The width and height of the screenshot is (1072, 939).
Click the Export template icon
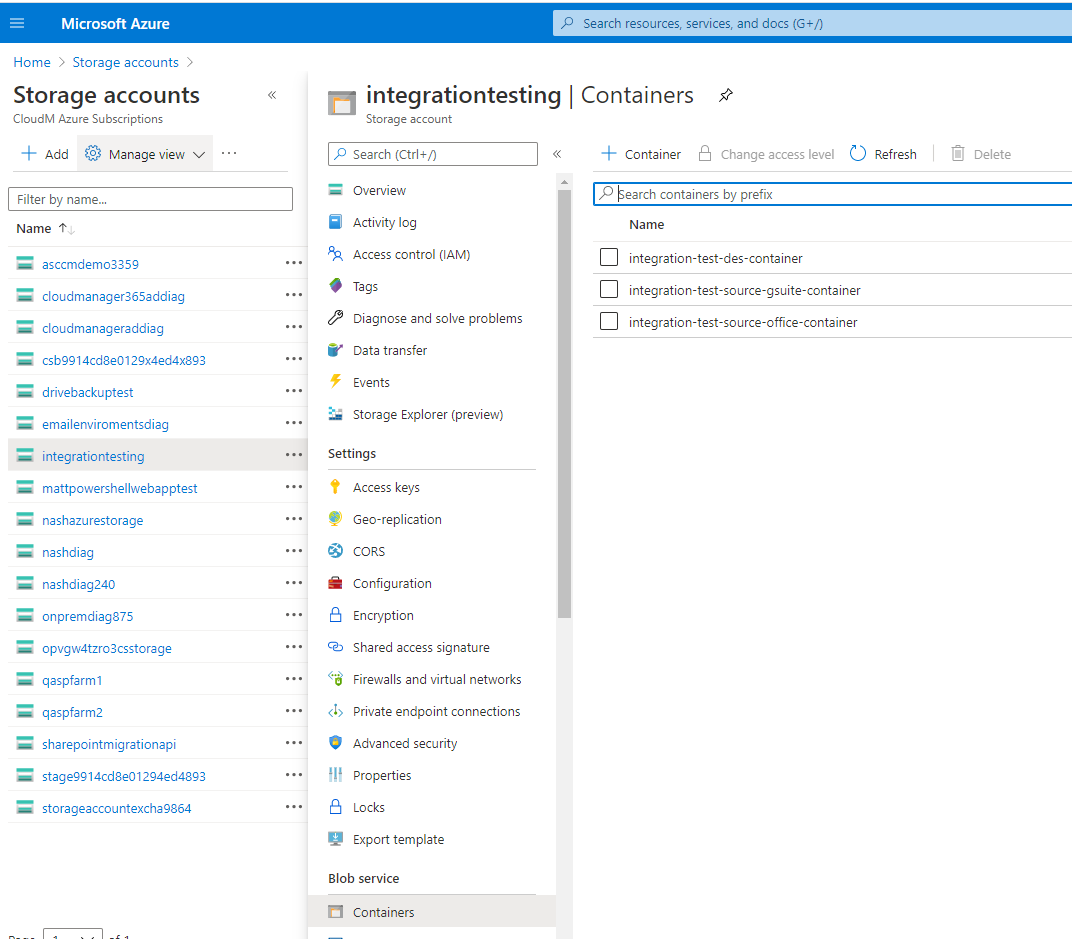[335, 838]
